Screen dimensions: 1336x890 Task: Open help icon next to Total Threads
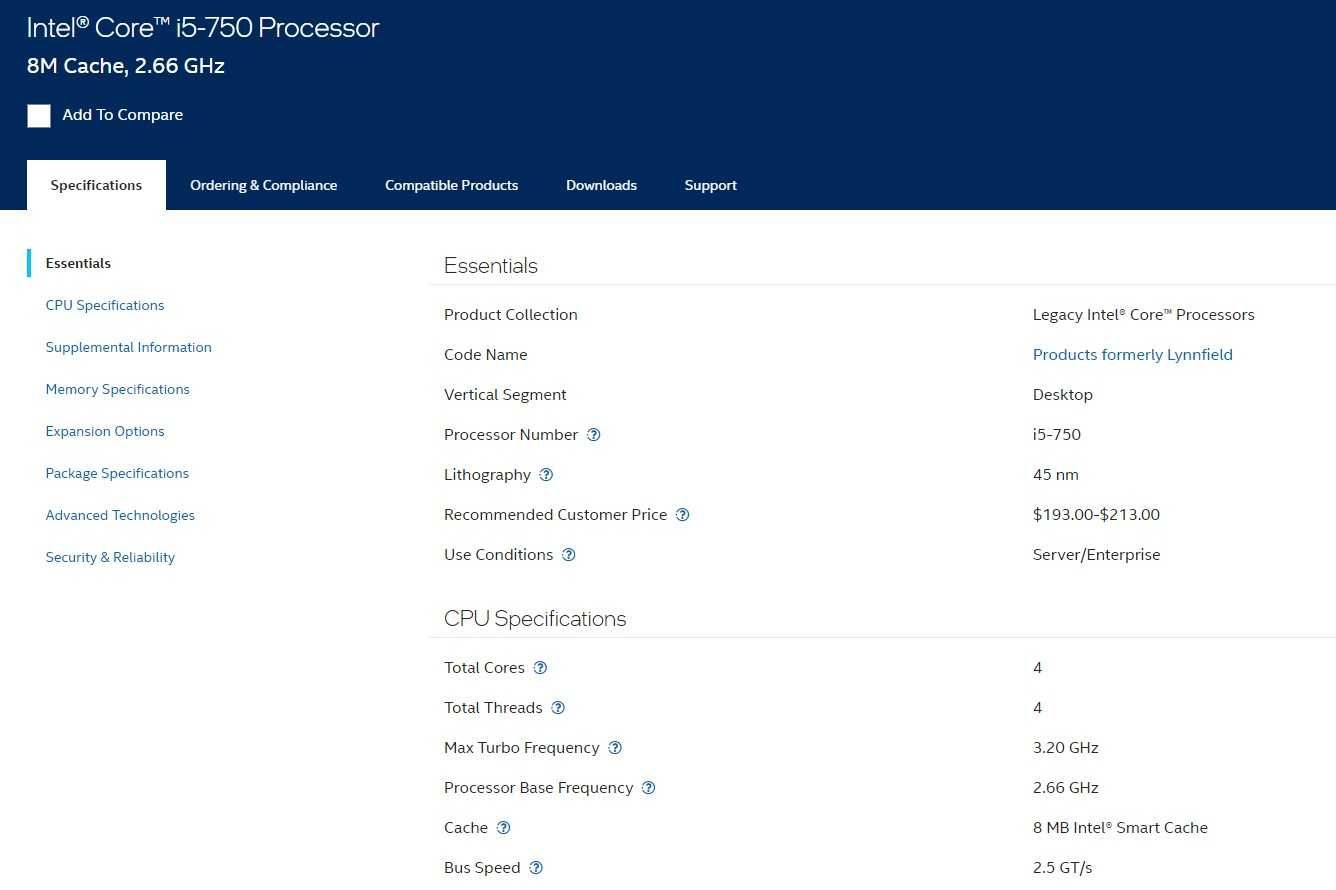click(x=558, y=708)
